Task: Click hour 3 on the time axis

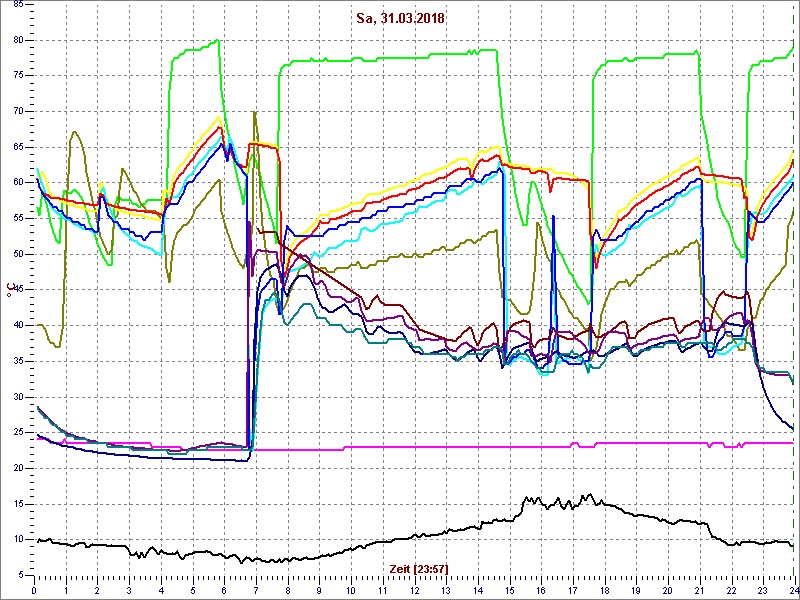Action: coord(129,589)
